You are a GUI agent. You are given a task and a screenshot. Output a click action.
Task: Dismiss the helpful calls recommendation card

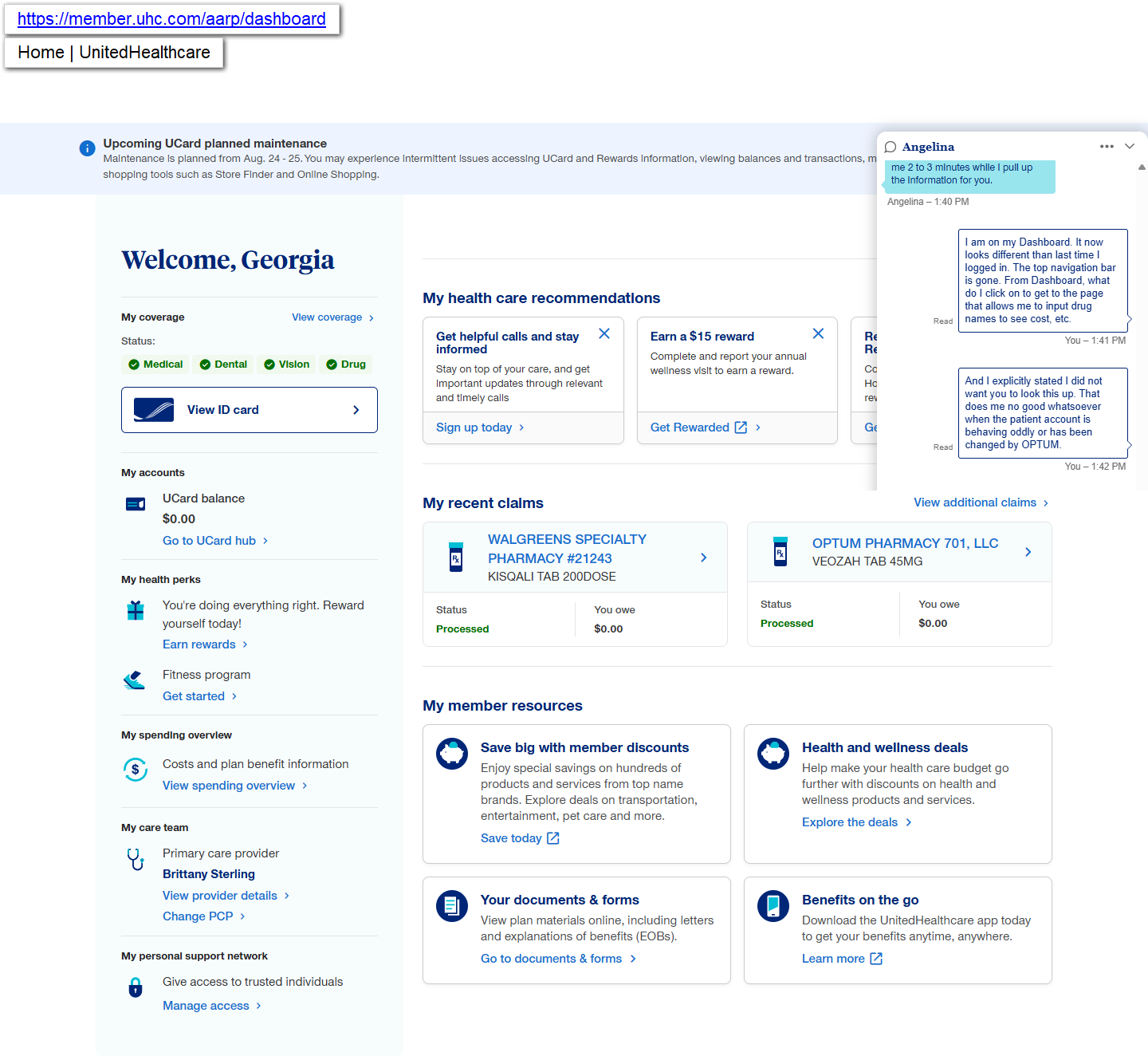coord(604,333)
